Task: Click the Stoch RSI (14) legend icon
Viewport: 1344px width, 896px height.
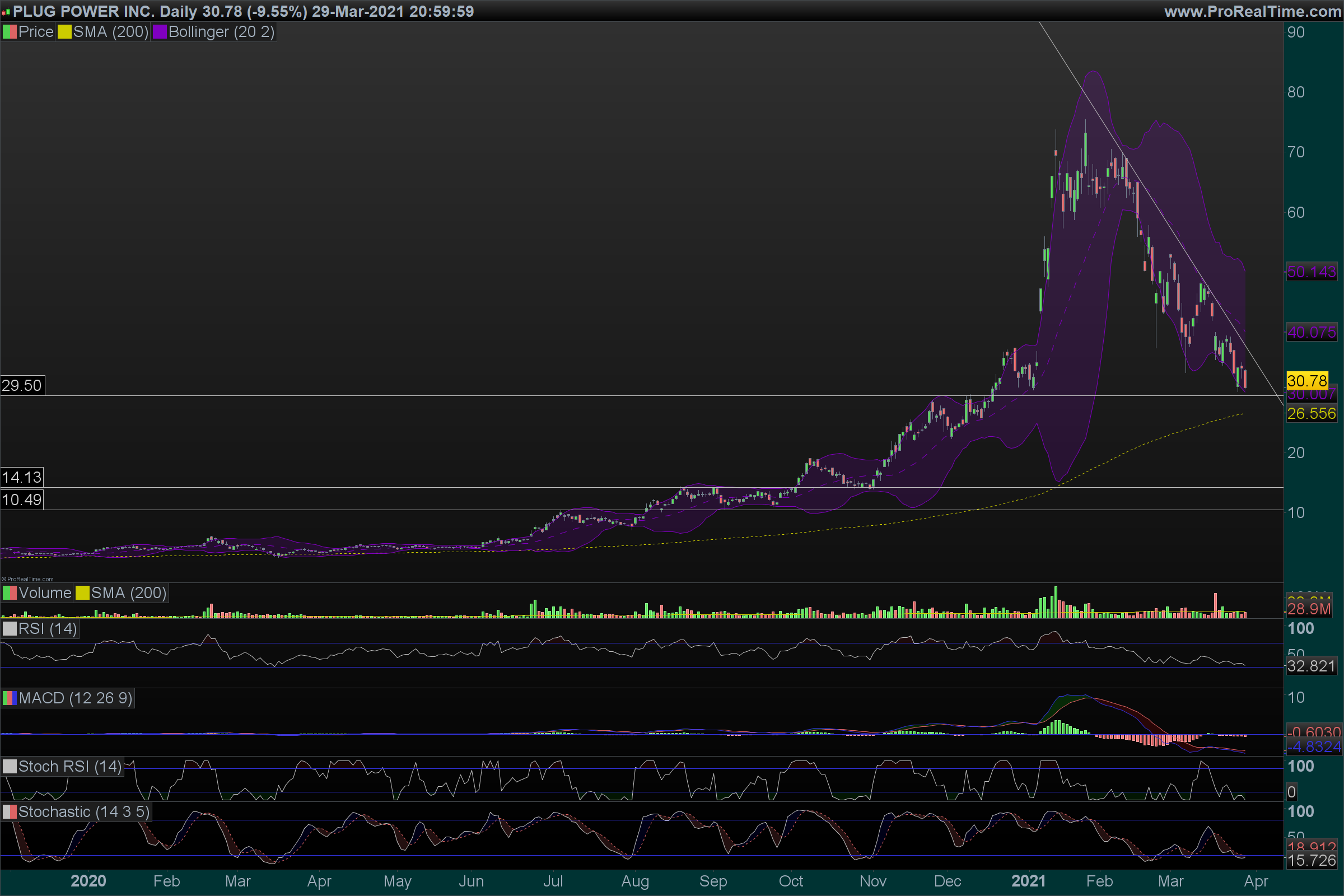Action: pyautogui.click(x=10, y=767)
